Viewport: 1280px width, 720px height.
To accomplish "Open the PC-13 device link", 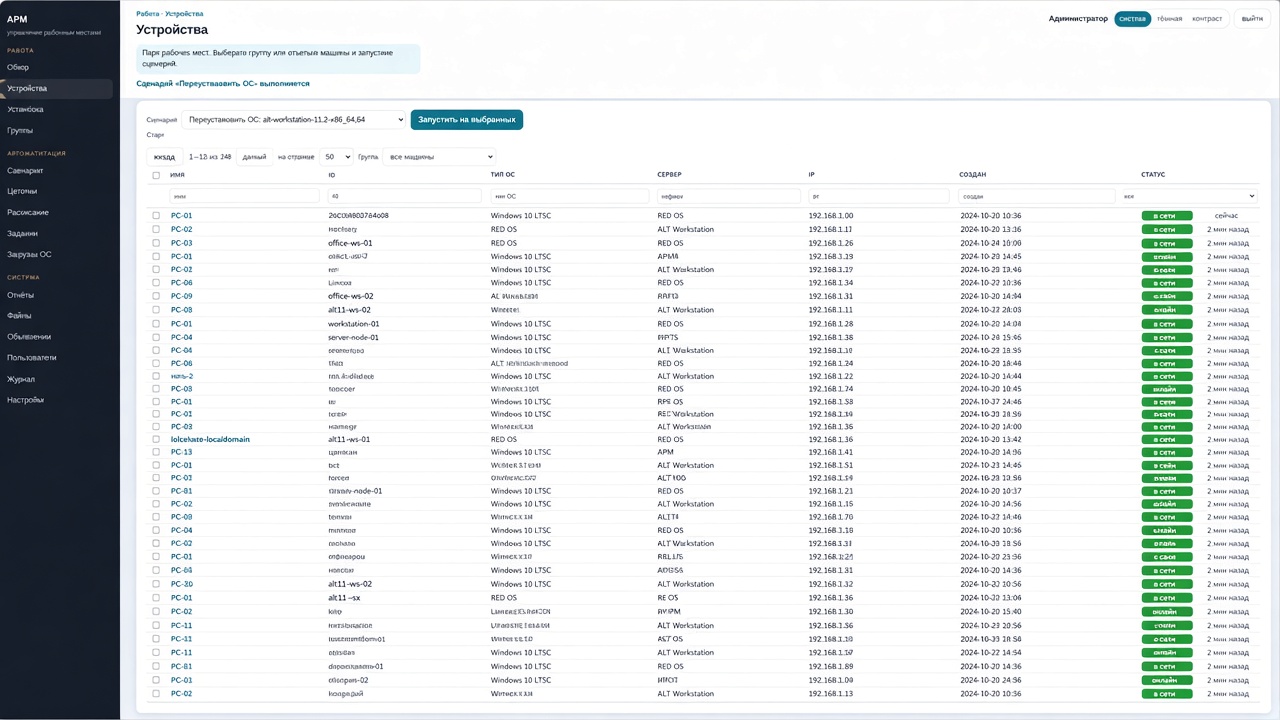I will tap(181, 452).
